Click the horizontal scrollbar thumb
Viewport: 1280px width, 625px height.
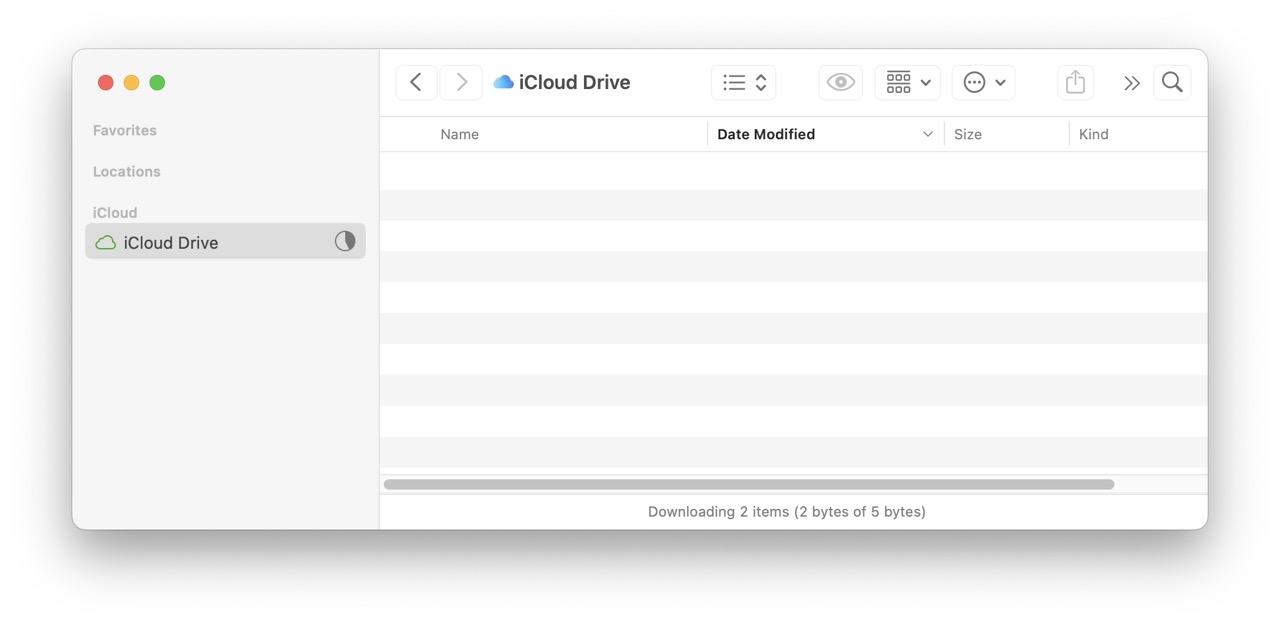(x=749, y=484)
